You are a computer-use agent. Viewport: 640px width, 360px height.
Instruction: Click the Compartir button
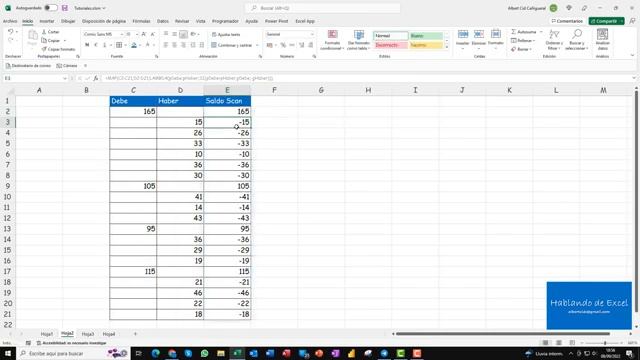click(606, 21)
